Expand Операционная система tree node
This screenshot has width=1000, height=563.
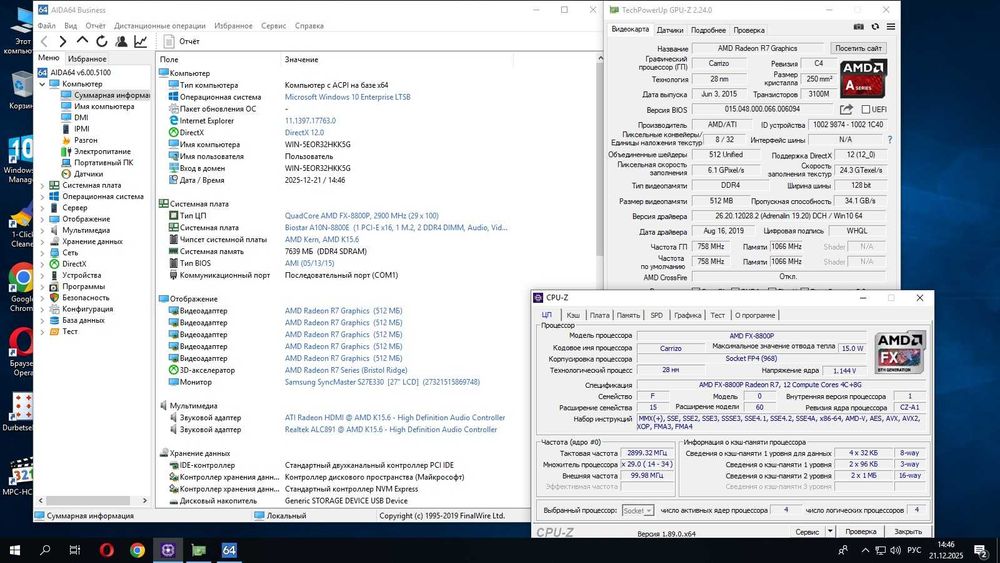click(x=43, y=197)
